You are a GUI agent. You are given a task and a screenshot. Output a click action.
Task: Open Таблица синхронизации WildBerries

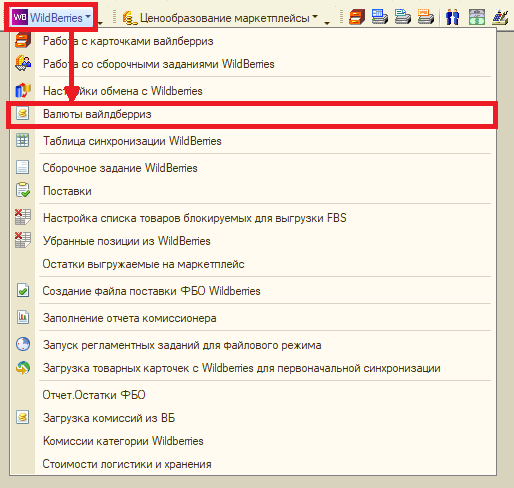click(x=252, y=141)
